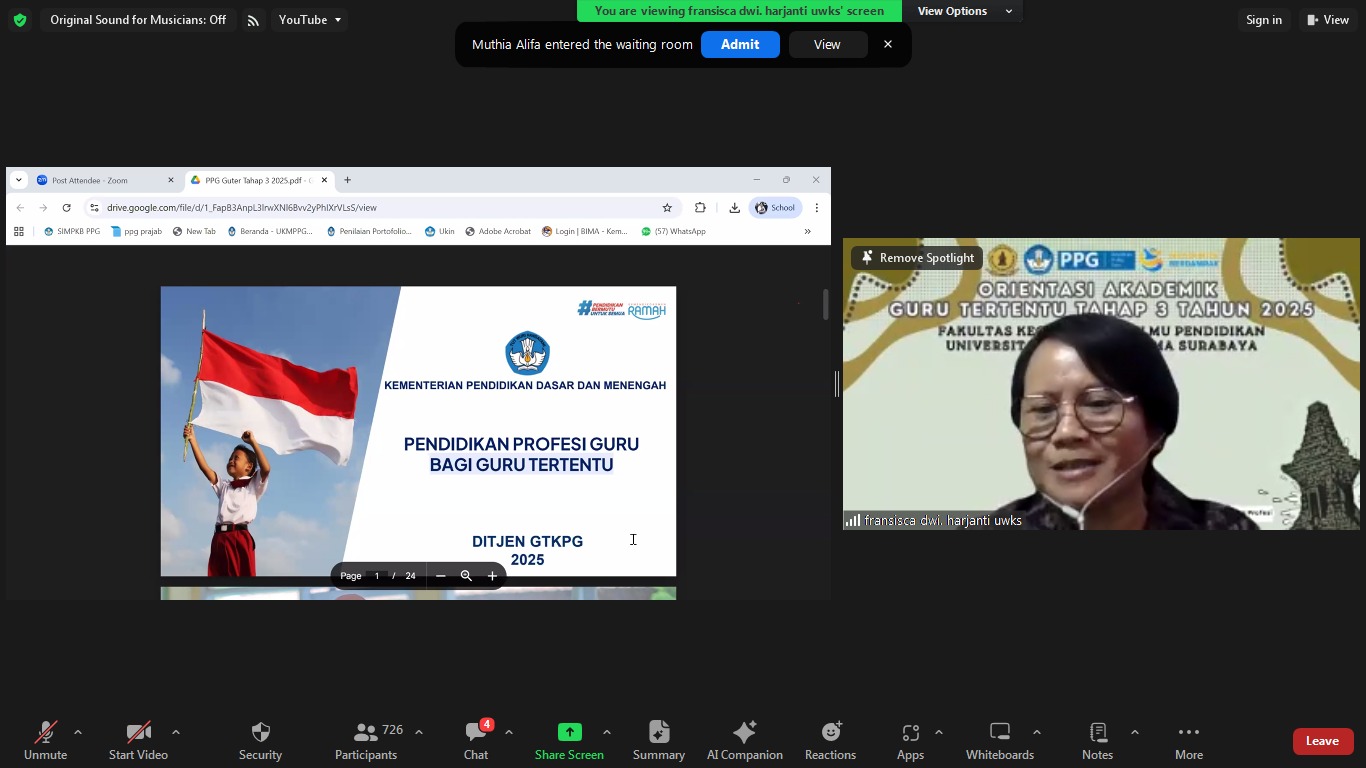This screenshot has width=1366, height=768.
Task: Click the green Share Screen icon
Action: tap(569, 733)
